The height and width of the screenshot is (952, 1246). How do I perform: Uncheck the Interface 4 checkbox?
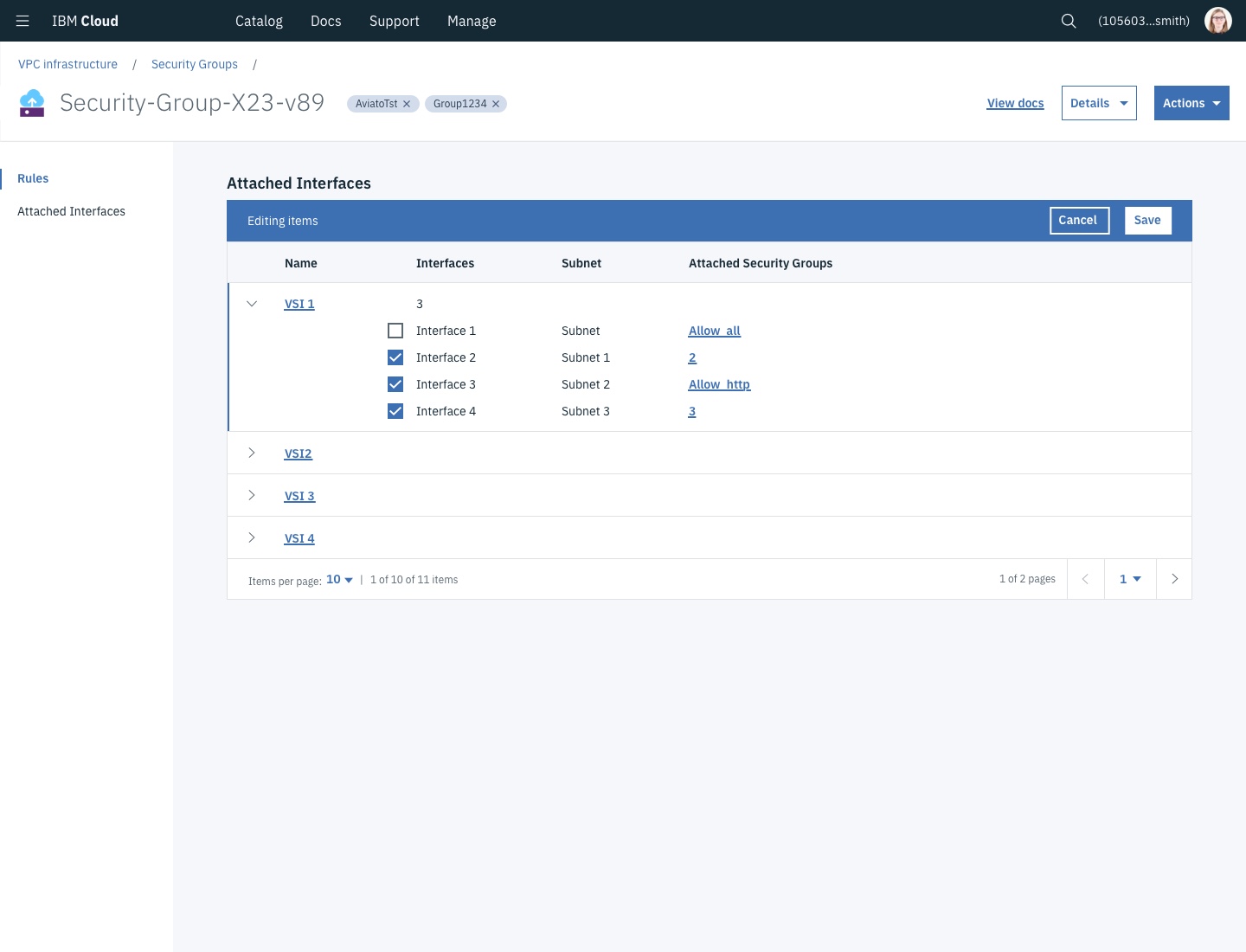click(395, 411)
